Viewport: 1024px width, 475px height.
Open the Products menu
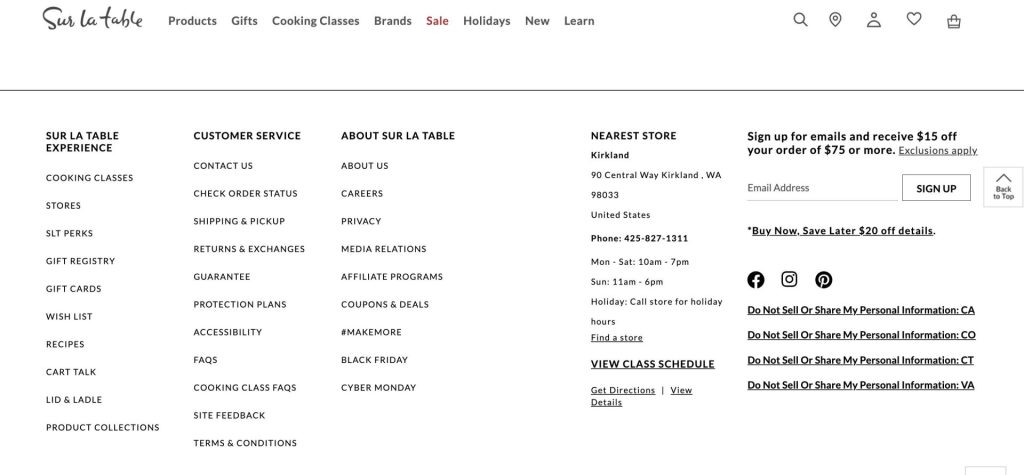pyautogui.click(x=192, y=21)
